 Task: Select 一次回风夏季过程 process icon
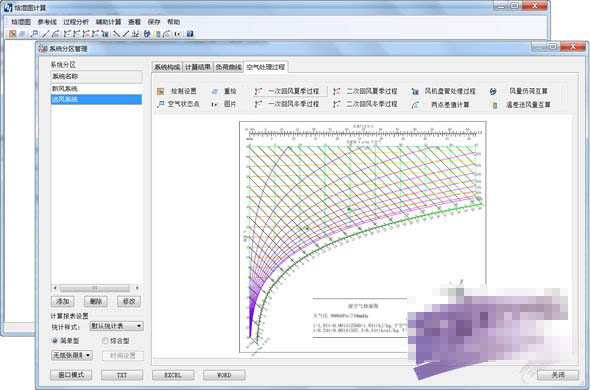(x=258, y=91)
